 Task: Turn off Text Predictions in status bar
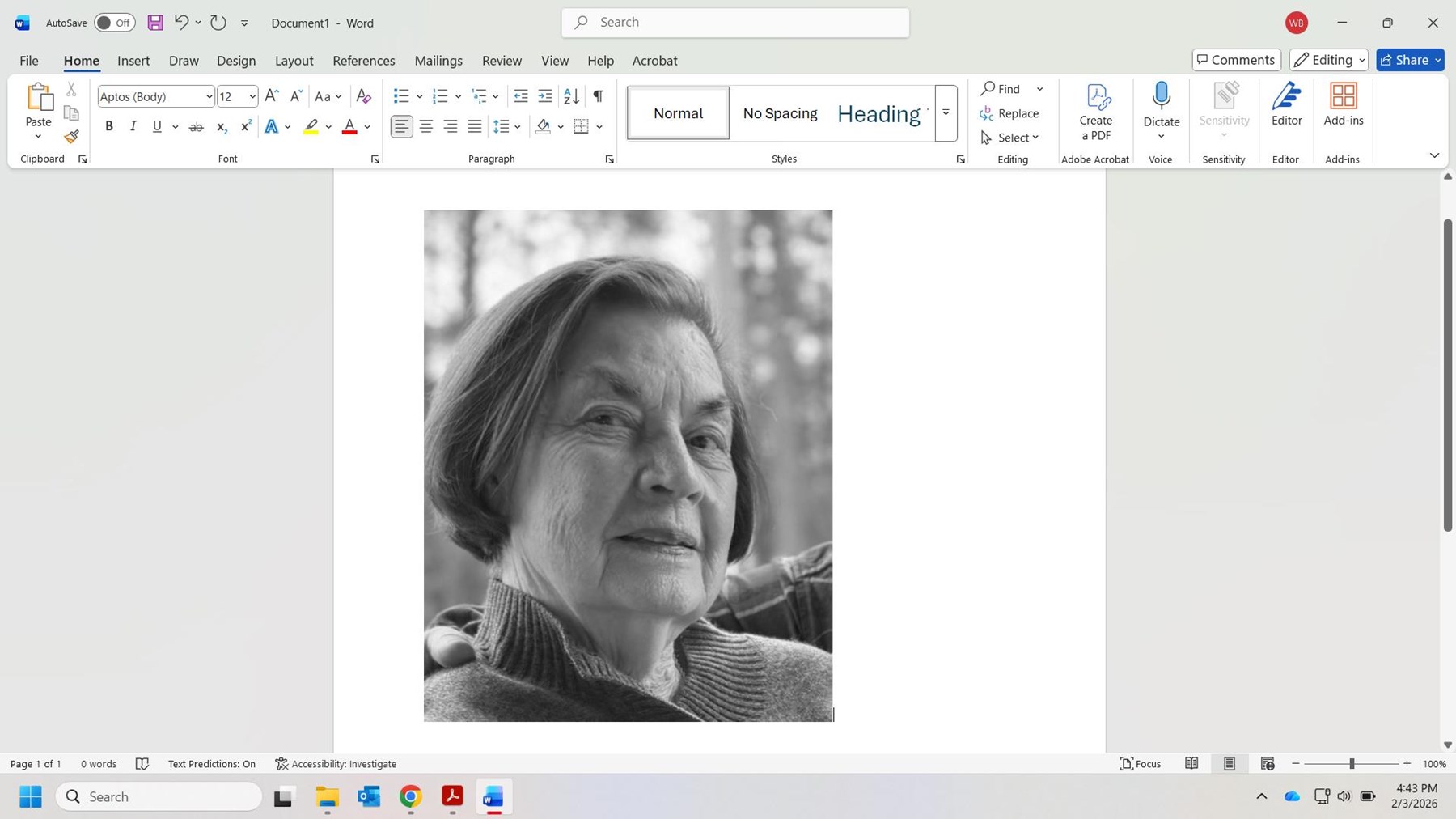[x=211, y=763]
